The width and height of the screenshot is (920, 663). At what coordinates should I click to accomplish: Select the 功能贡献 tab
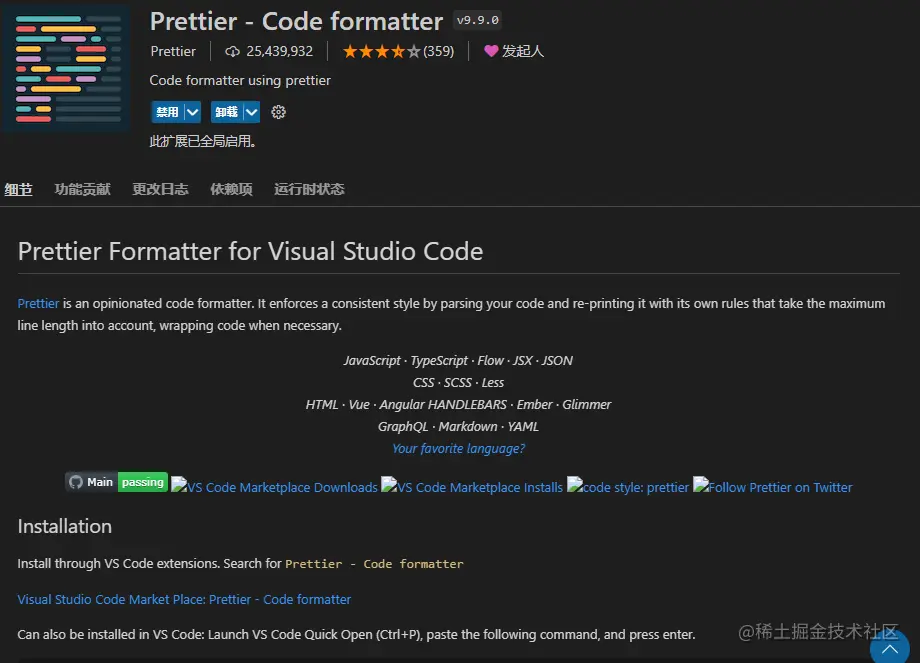(83, 189)
